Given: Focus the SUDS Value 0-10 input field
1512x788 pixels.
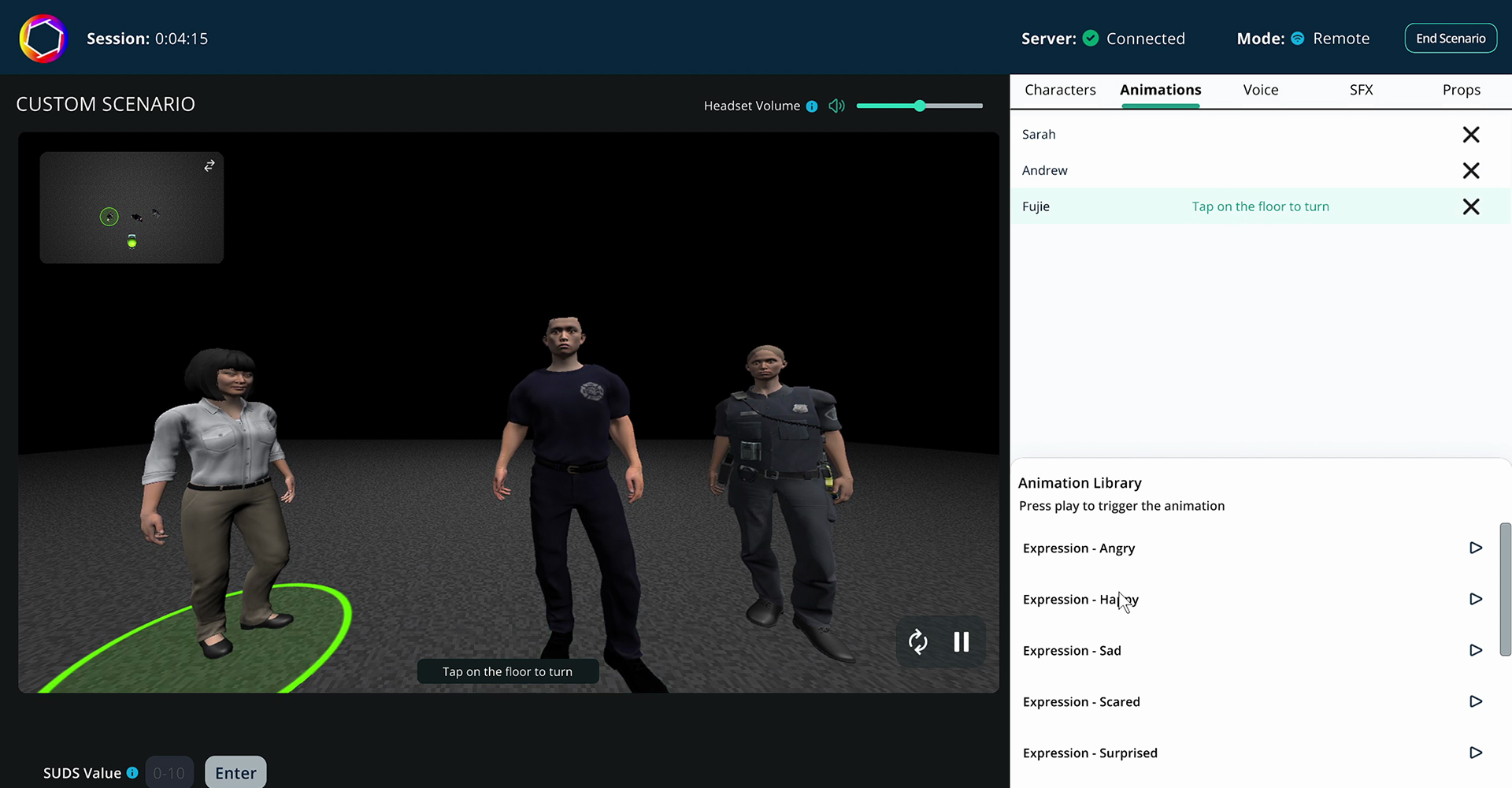Looking at the screenshot, I should click(169, 772).
